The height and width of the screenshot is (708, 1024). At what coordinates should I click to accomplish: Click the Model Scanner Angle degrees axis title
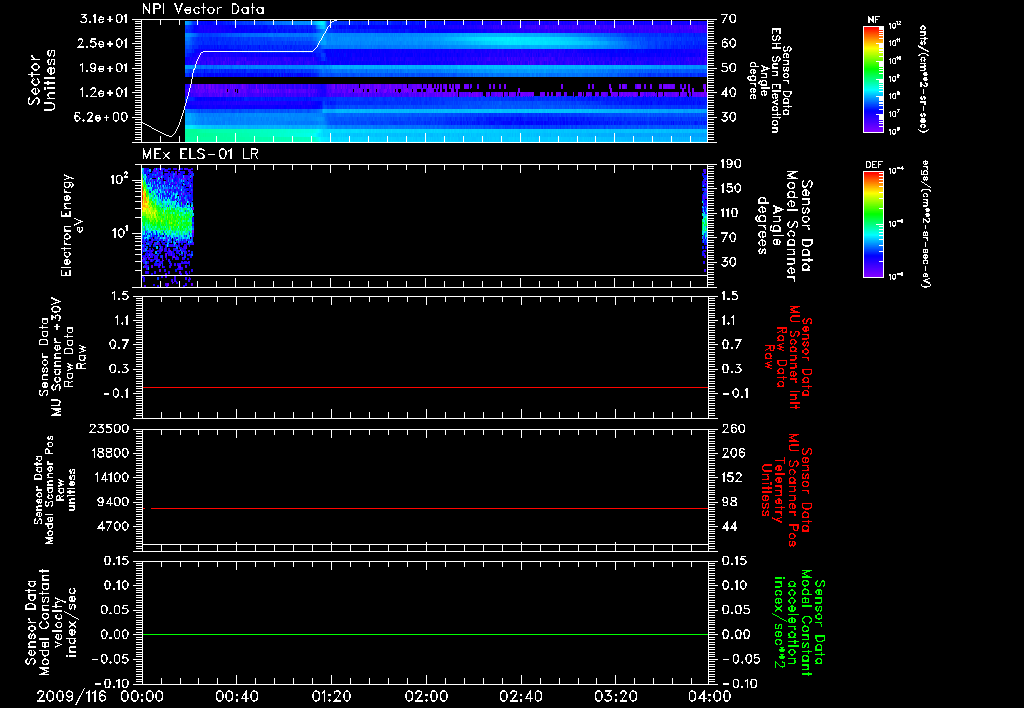tap(786, 225)
